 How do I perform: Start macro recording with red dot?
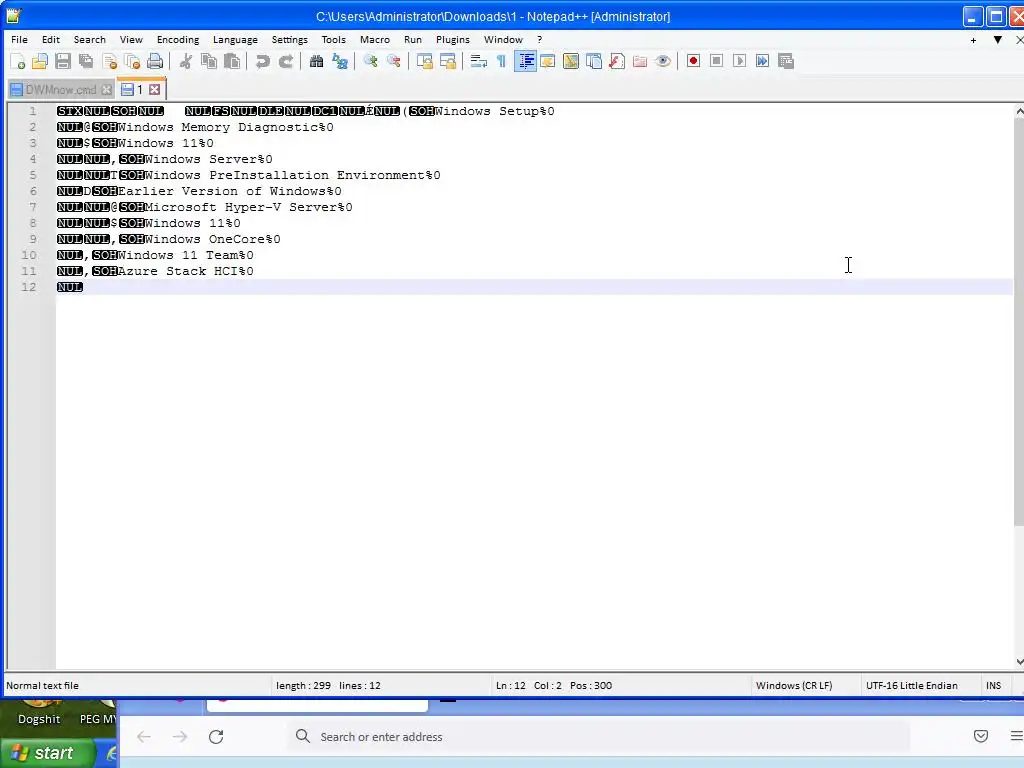(x=694, y=61)
